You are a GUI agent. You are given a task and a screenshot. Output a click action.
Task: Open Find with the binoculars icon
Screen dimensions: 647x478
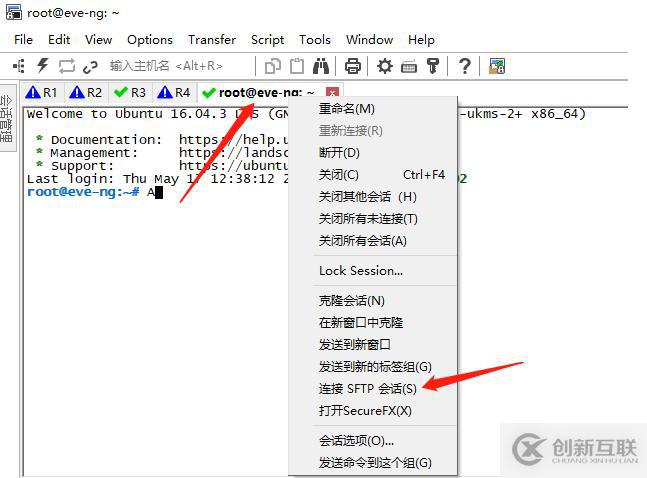321,66
